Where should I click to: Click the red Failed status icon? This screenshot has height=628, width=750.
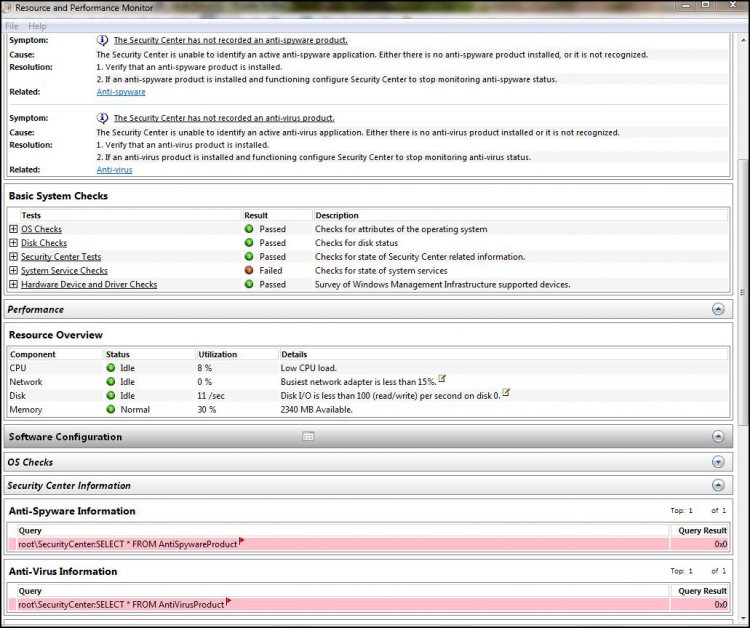point(249,271)
